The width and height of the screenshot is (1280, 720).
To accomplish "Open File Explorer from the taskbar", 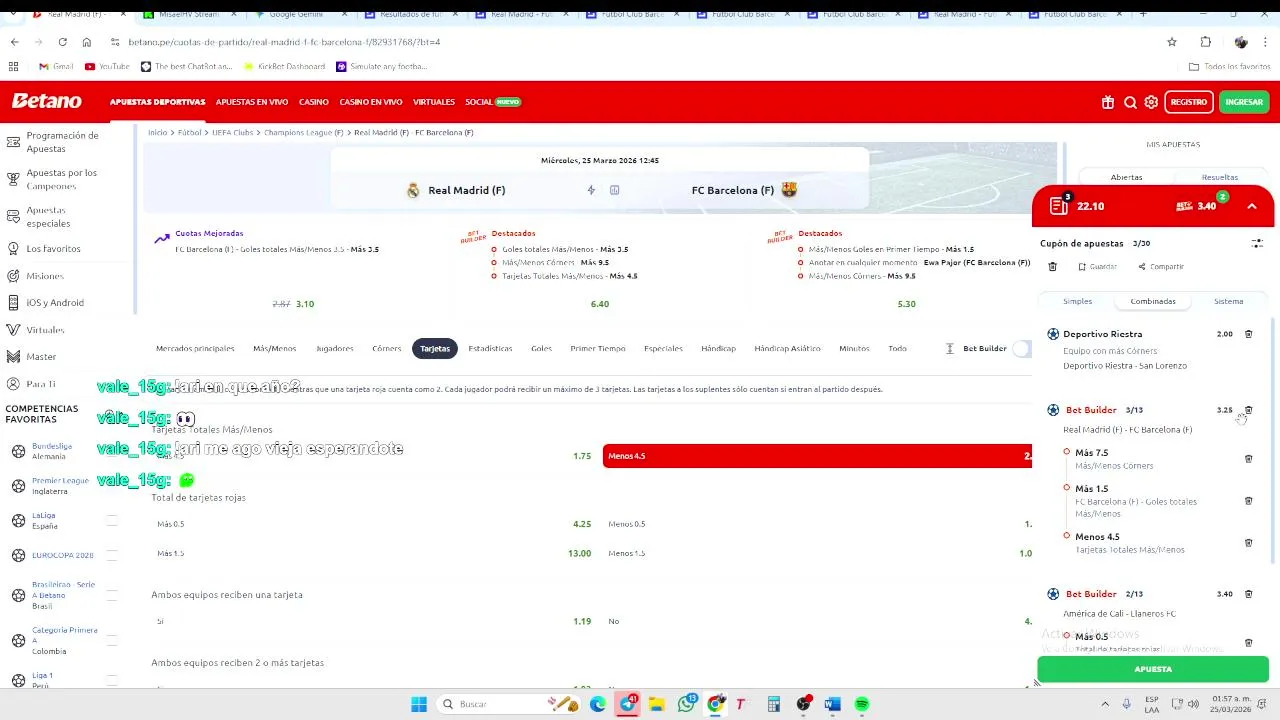I will 657,704.
